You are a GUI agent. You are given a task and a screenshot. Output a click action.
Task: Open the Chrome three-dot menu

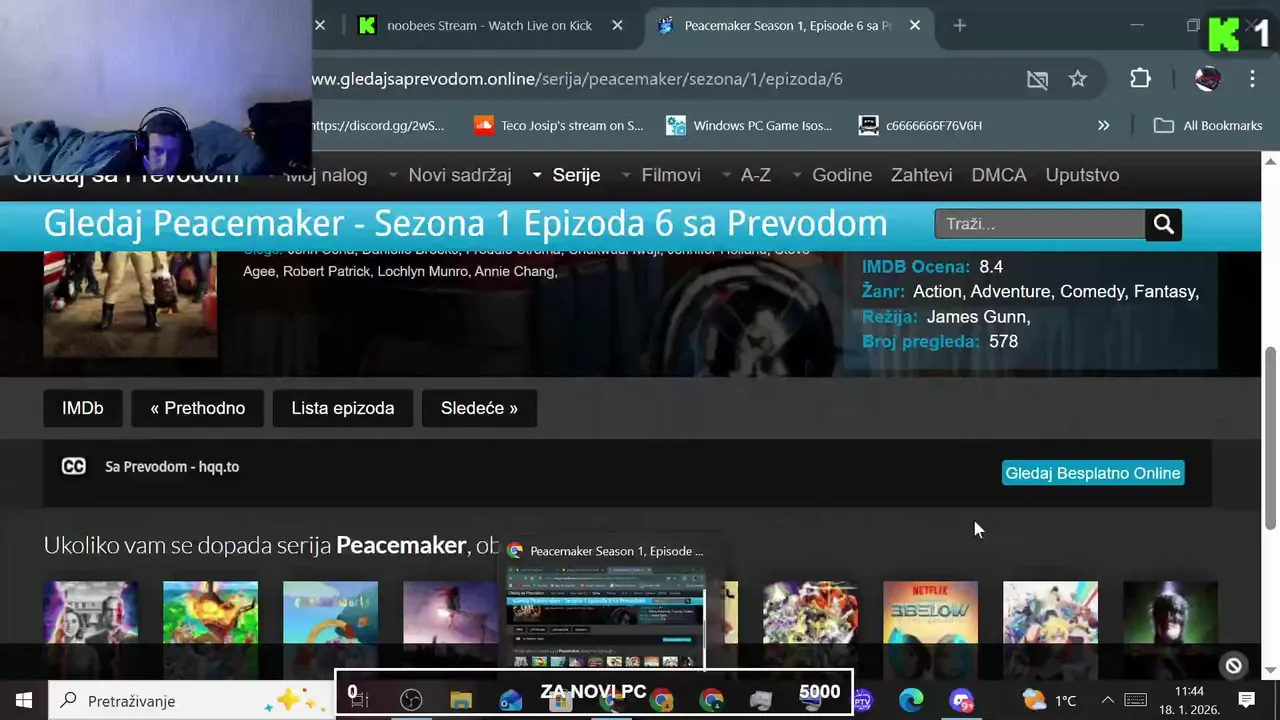pyautogui.click(x=1252, y=79)
